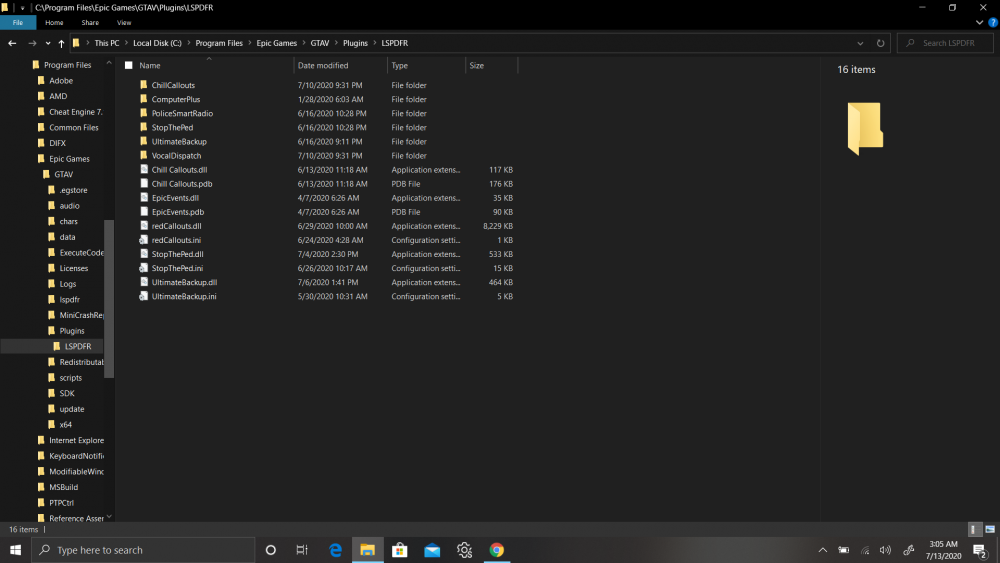
Task: Open Microsoft Edge from the taskbar
Action: [x=335, y=550]
